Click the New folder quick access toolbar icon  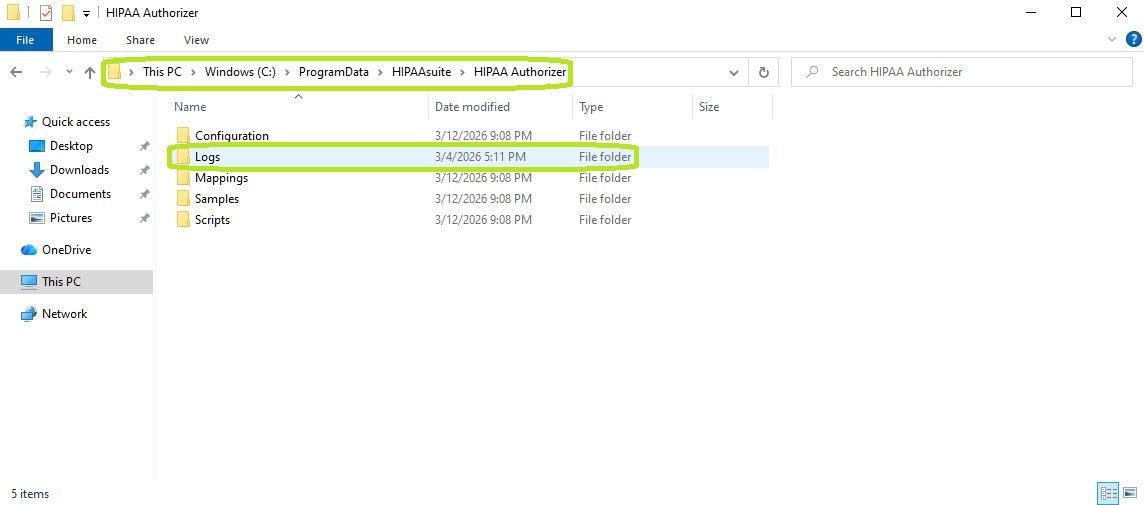(x=69, y=13)
